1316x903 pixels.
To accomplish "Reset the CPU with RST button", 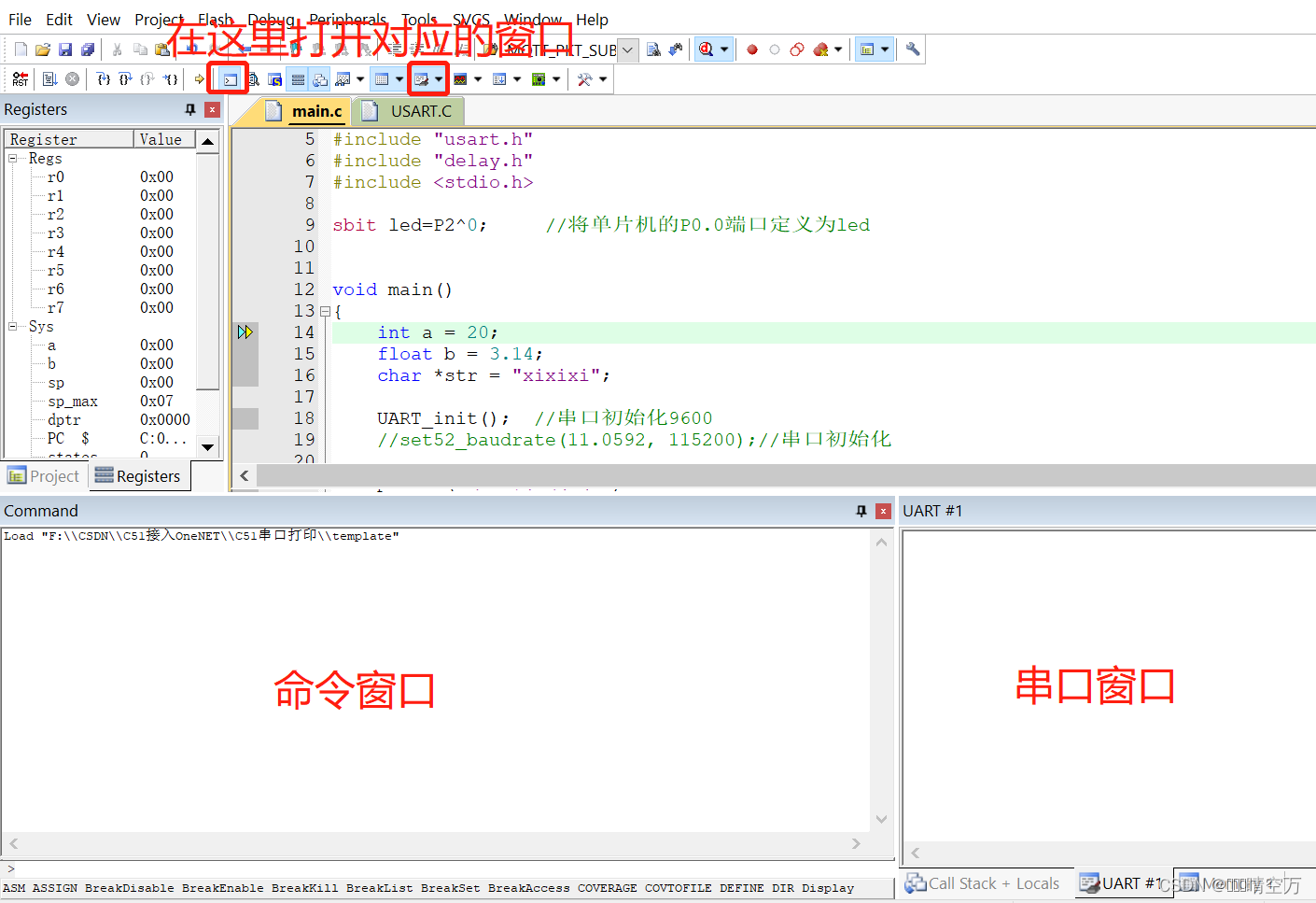I will point(21,79).
